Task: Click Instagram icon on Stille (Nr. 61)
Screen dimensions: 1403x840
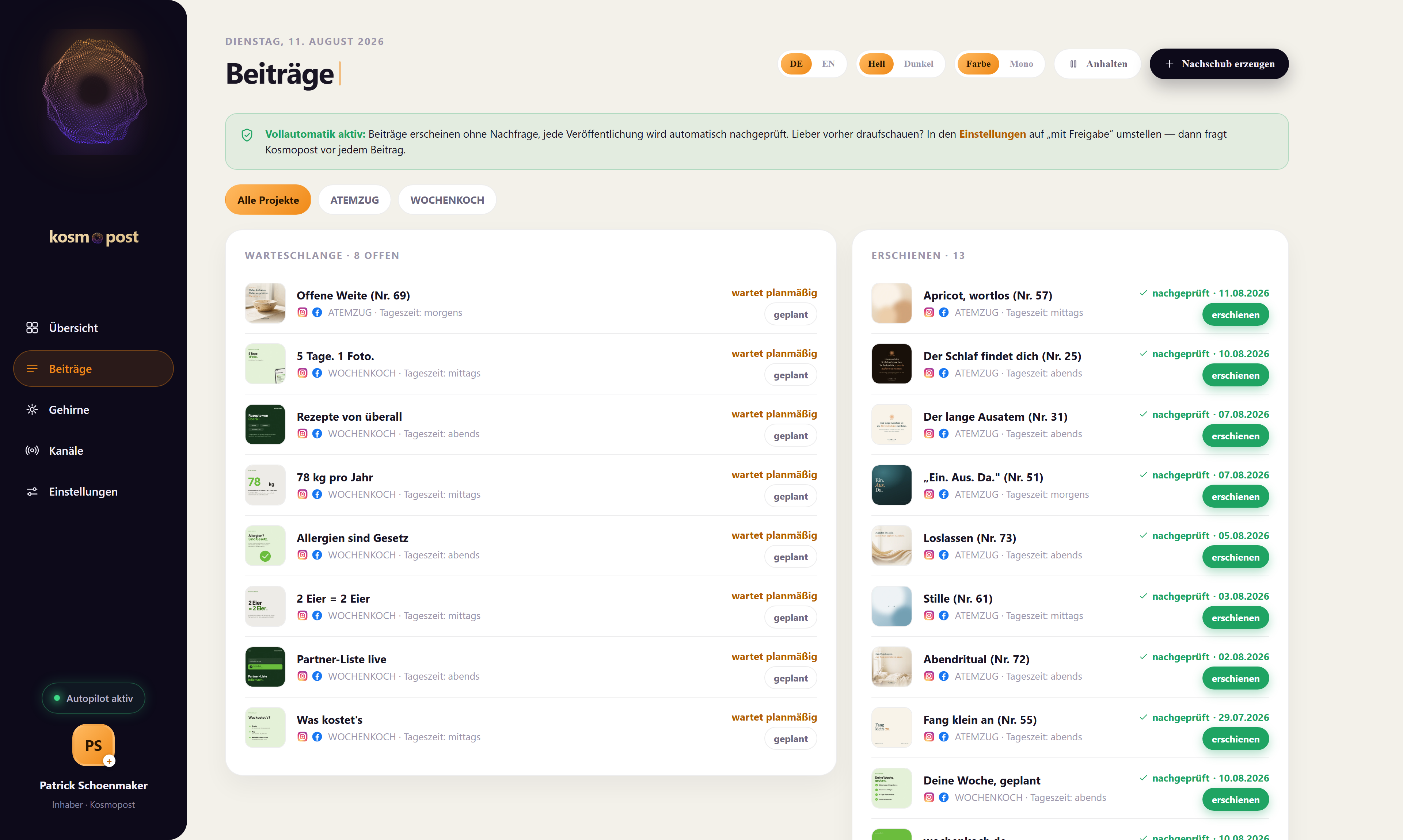Action: pyautogui.click(x=929, y=615)
